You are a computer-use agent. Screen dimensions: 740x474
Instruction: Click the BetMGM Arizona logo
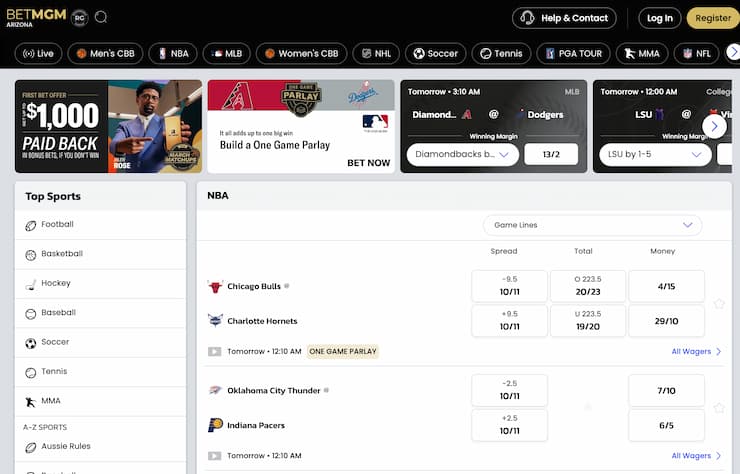point(36,17)
